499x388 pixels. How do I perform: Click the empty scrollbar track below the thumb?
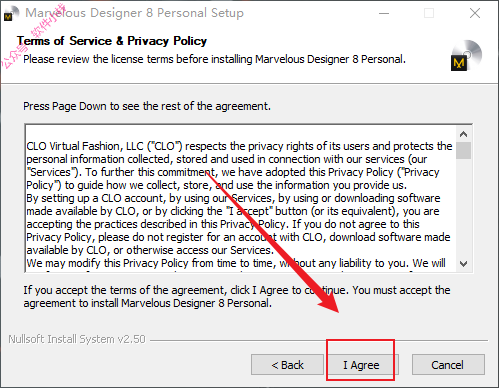point(463,208)
